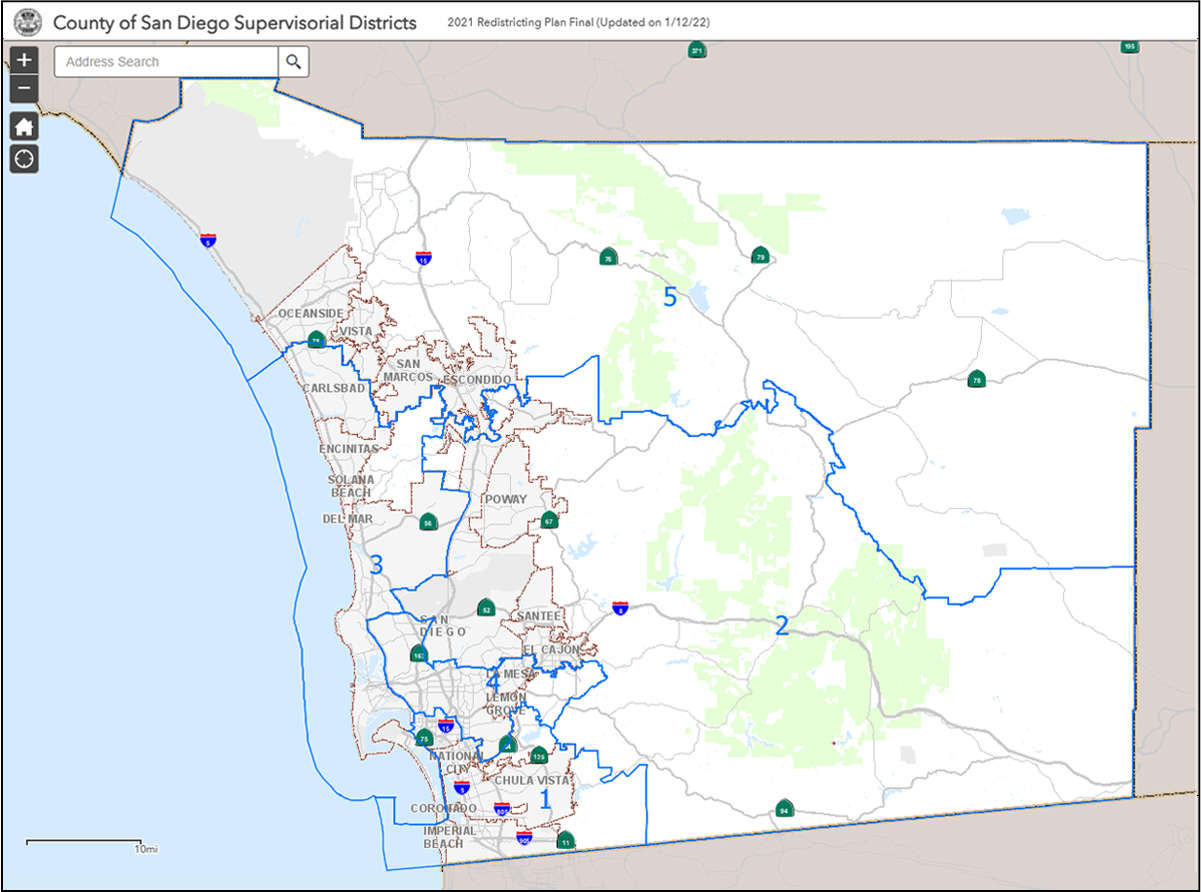Click the magnifier search button

coord(293,62)
